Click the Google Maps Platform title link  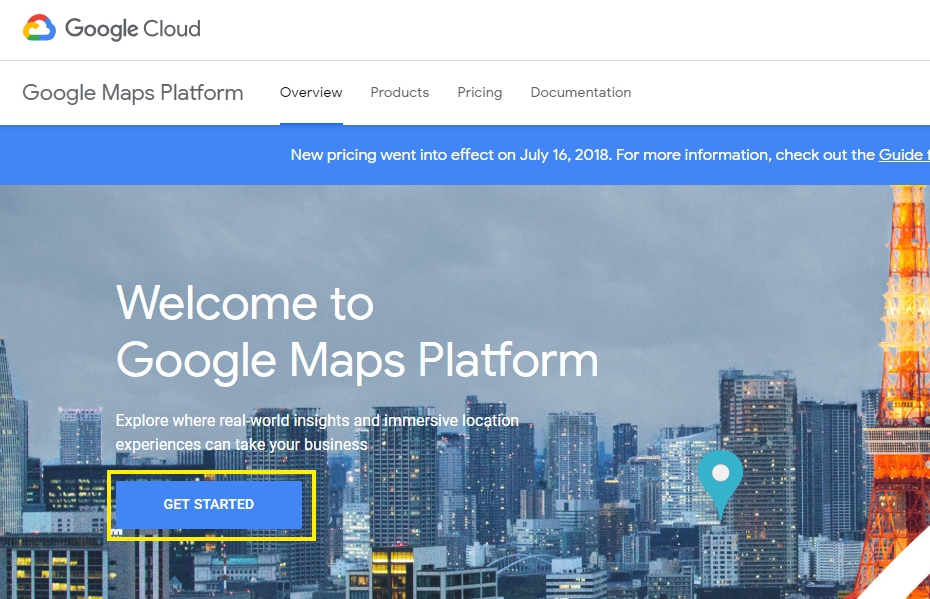[133, 93]
